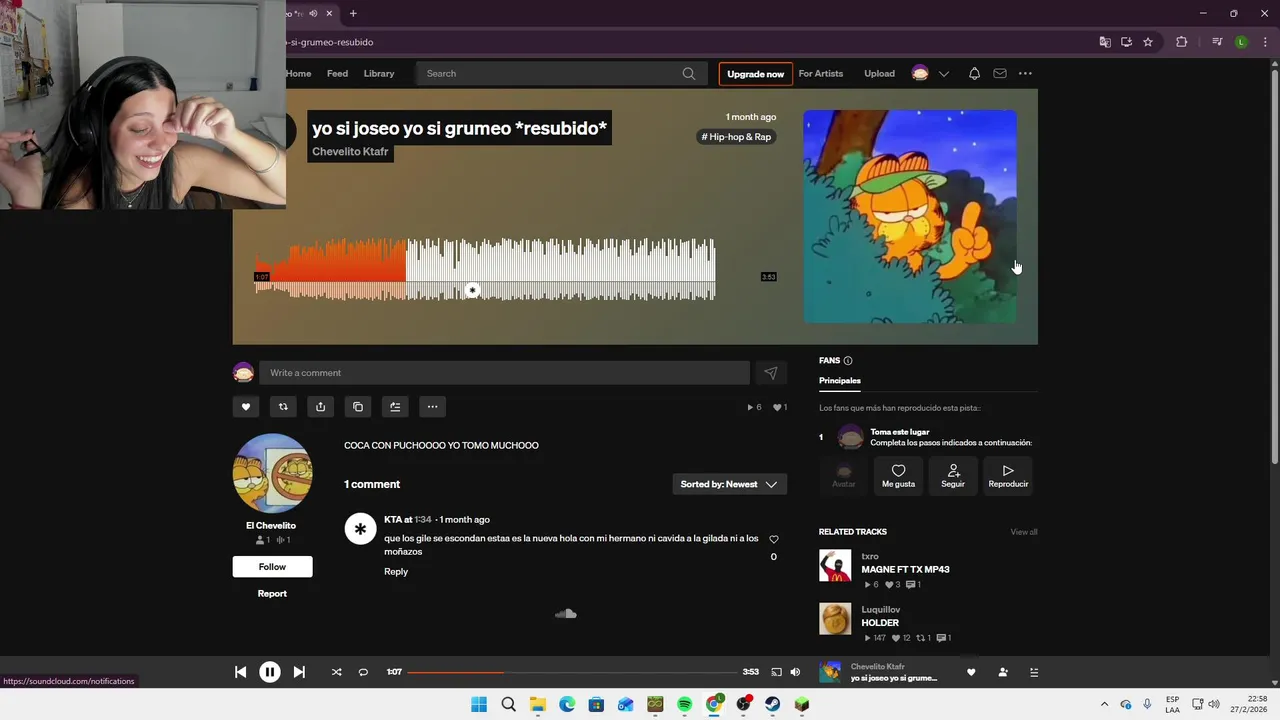
Task: Like the now-playing track in the player bar
Action: [971, 672]
